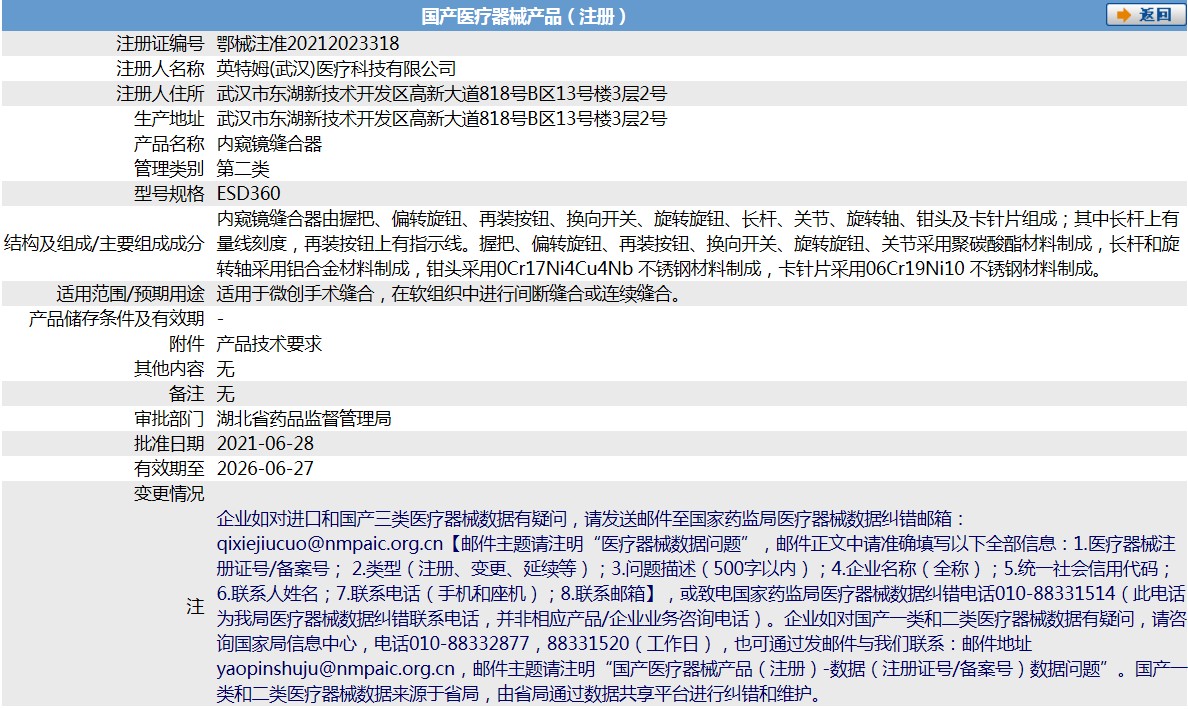
Task: Select approval department 湖北省药品监督管理局
Action: click(x=304, y=419)
